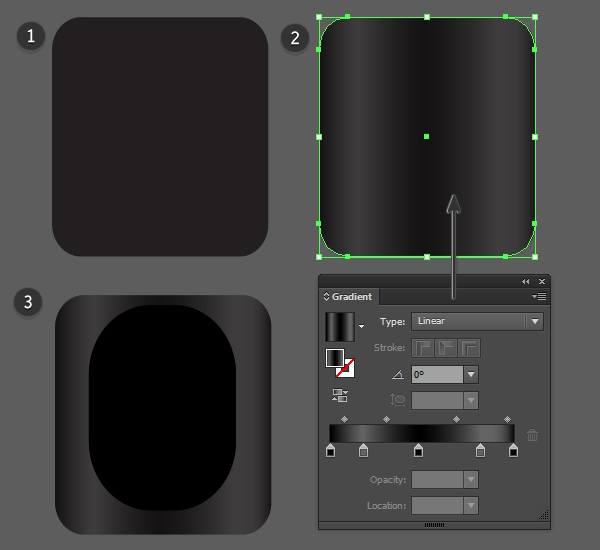Select the third midpoint diamond above slider
Viewport: 600px width, 550px height.
456,419
